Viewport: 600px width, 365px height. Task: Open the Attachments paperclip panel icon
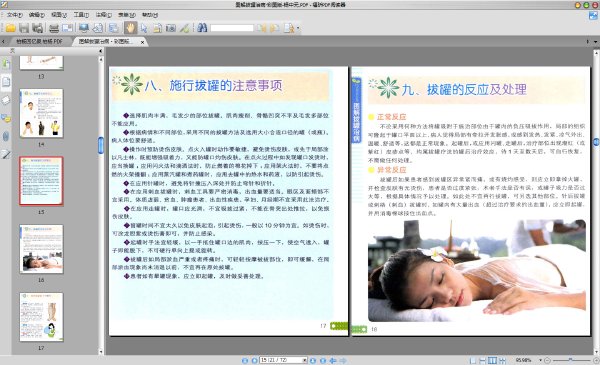(x=6, y=136)
